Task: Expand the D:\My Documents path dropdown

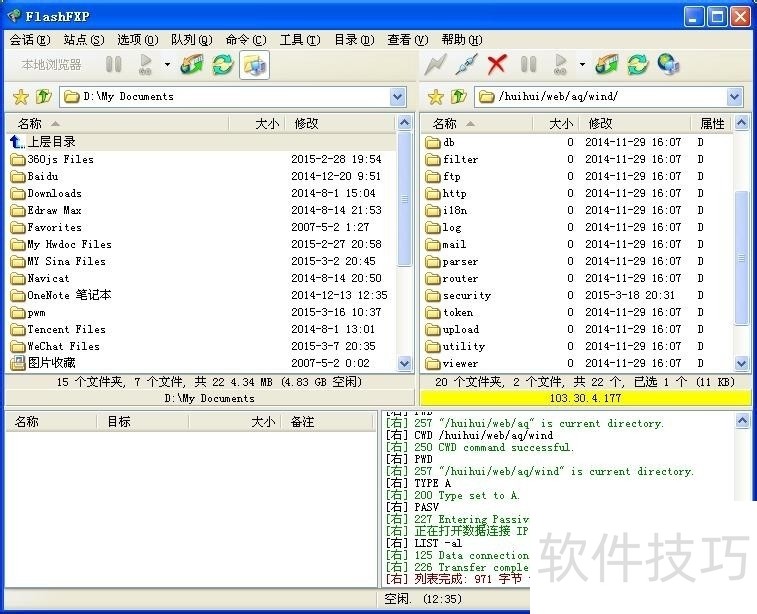Action: [398, 97]
